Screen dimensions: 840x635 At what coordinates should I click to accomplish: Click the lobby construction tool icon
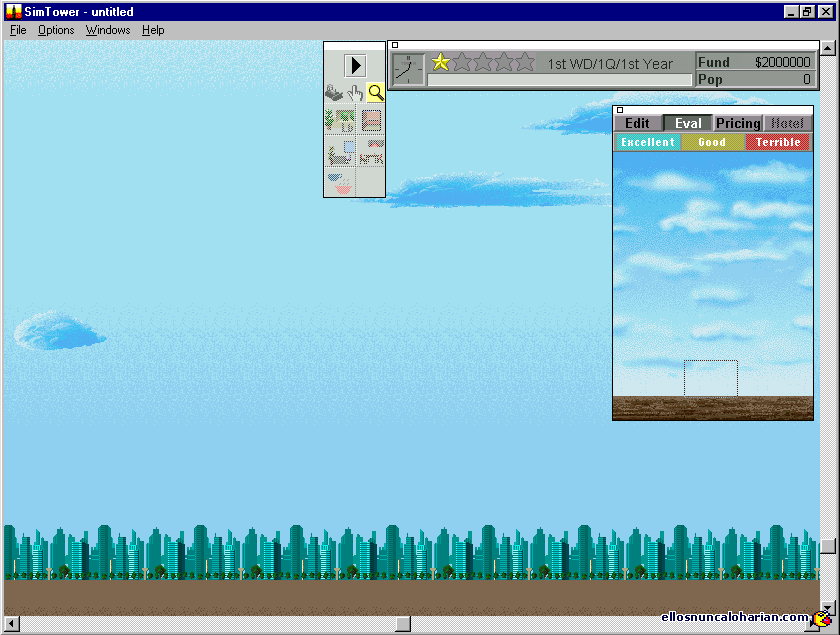(340, 121)
